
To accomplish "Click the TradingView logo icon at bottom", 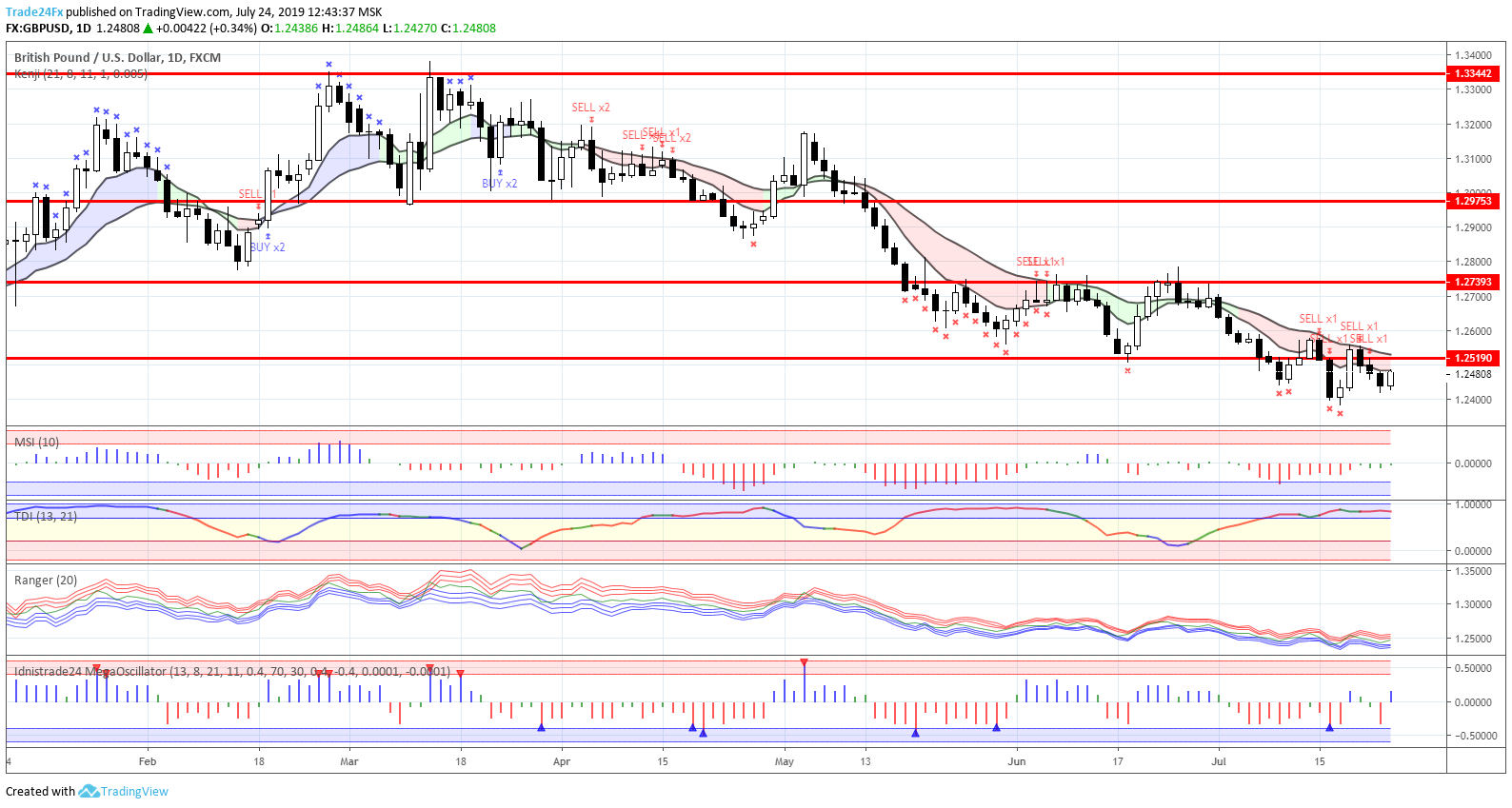I will click(89, 791).
